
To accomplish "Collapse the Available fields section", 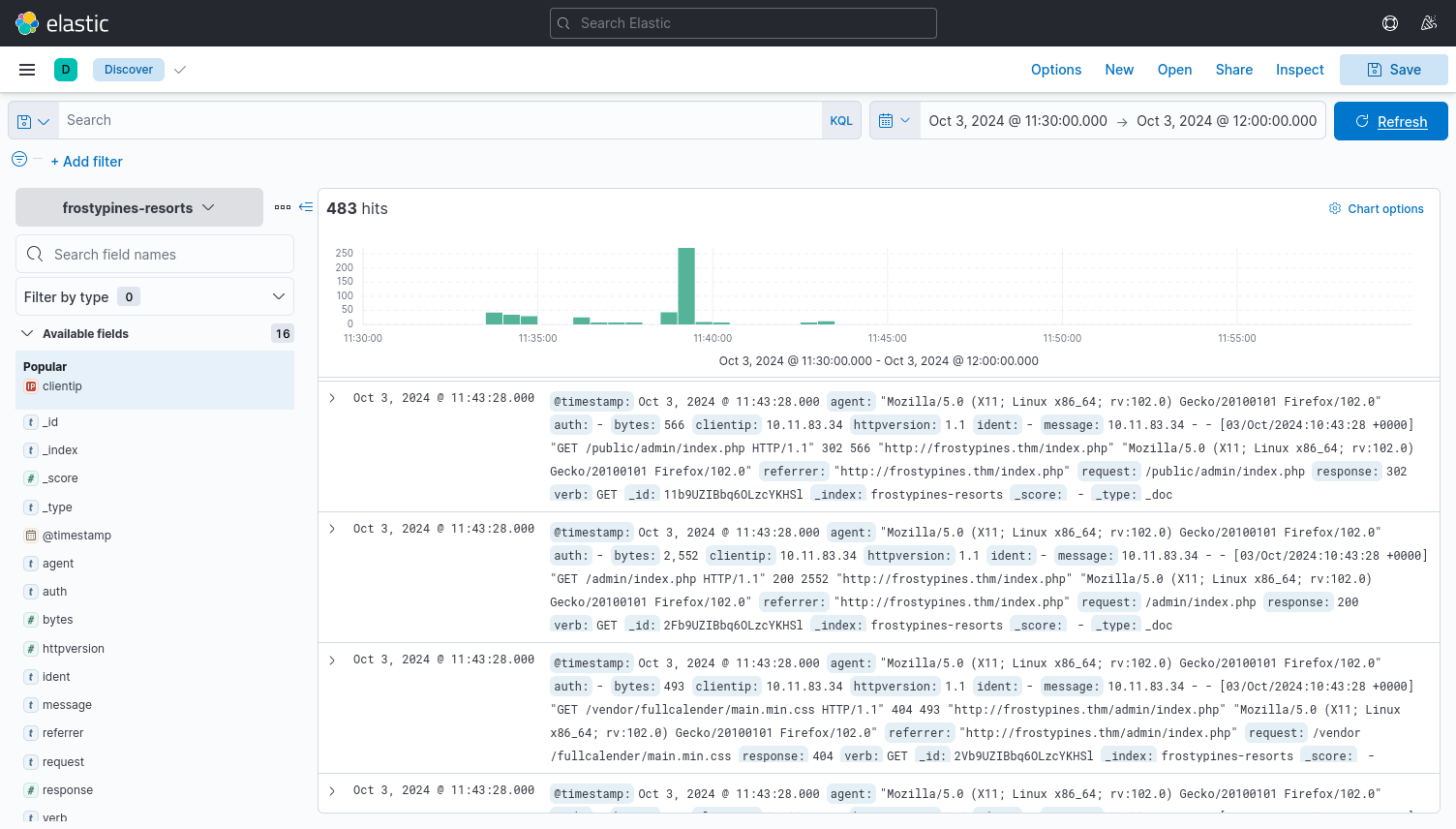I will (27, 333).
